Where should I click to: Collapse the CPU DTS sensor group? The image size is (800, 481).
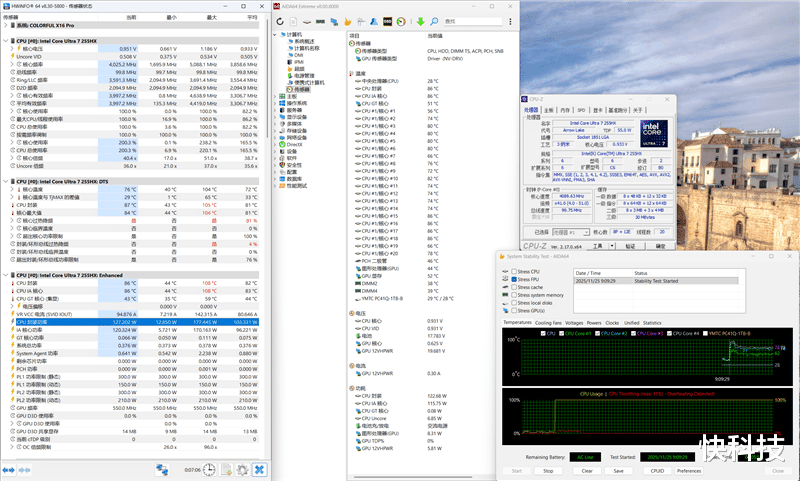pyautogui.click(x=5, y=181)
